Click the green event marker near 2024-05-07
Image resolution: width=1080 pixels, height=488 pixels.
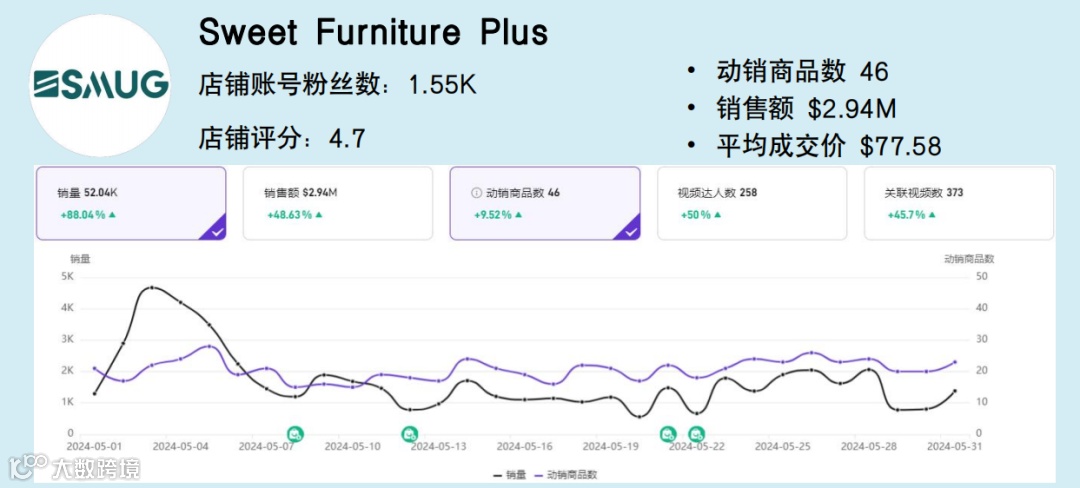click(x=295, y=434)
